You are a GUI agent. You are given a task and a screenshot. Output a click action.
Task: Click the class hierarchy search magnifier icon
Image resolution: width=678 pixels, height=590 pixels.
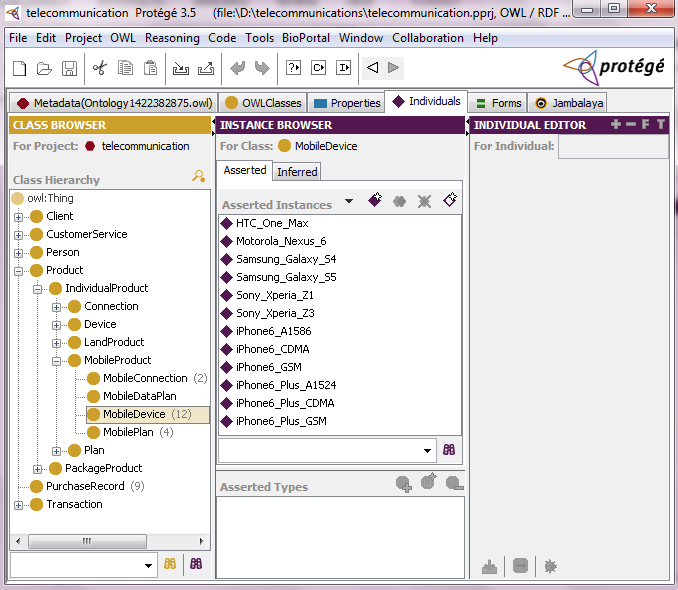click(199, 176)
